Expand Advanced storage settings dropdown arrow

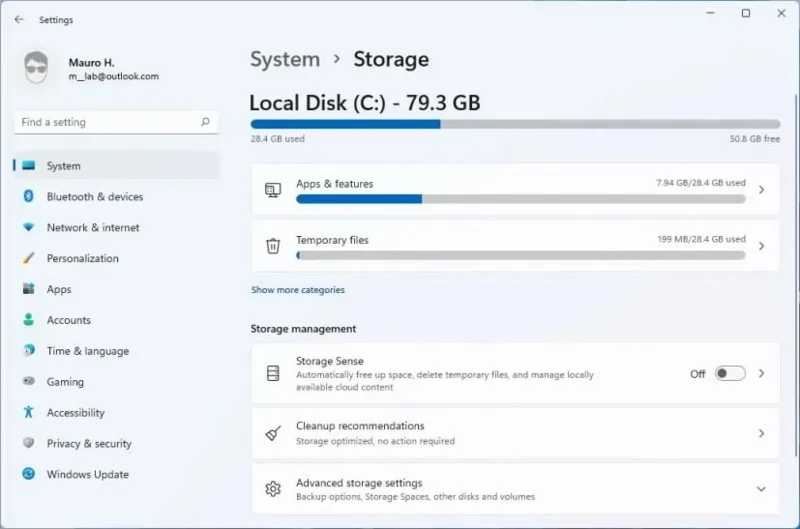pyautogui.click(x=761, y=489)
